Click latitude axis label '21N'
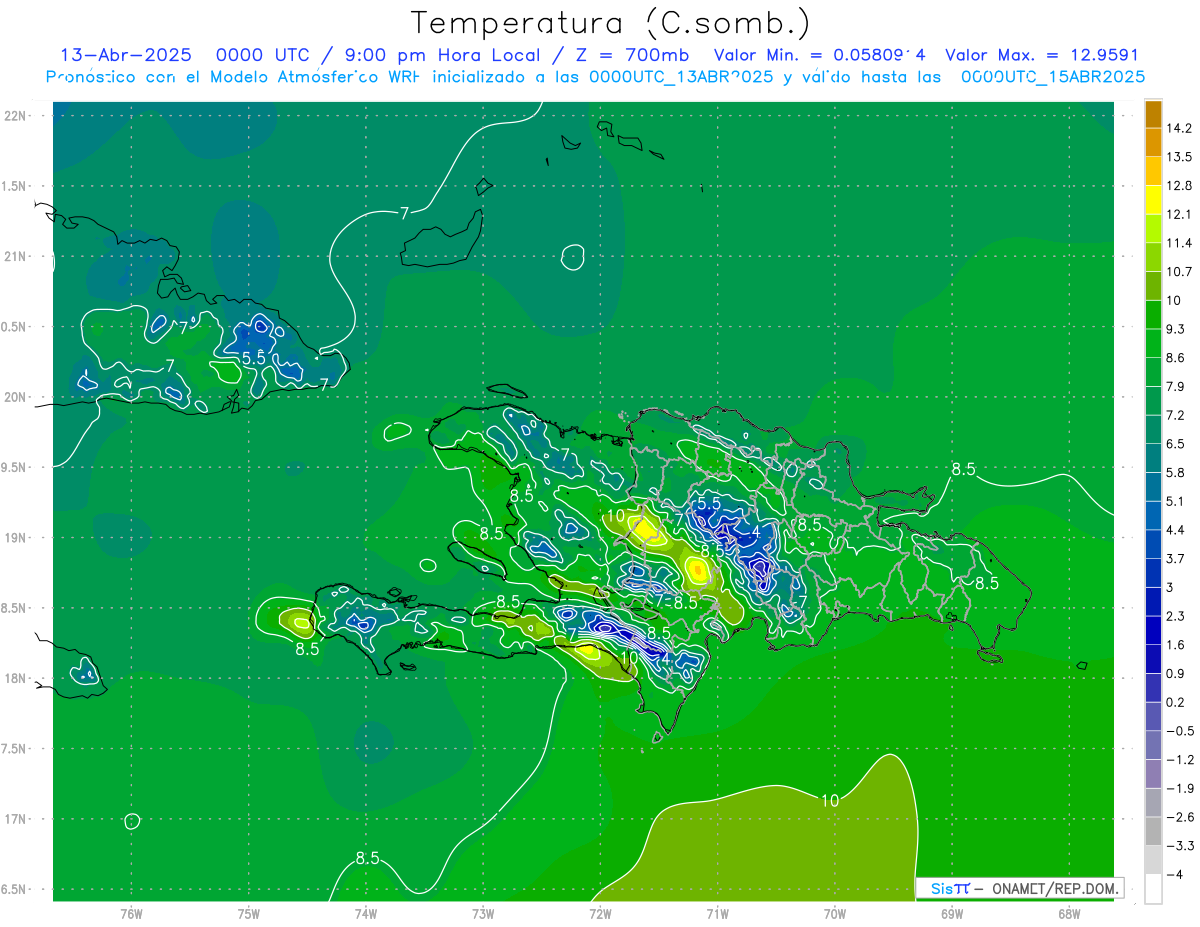 (x=15, y=256)
